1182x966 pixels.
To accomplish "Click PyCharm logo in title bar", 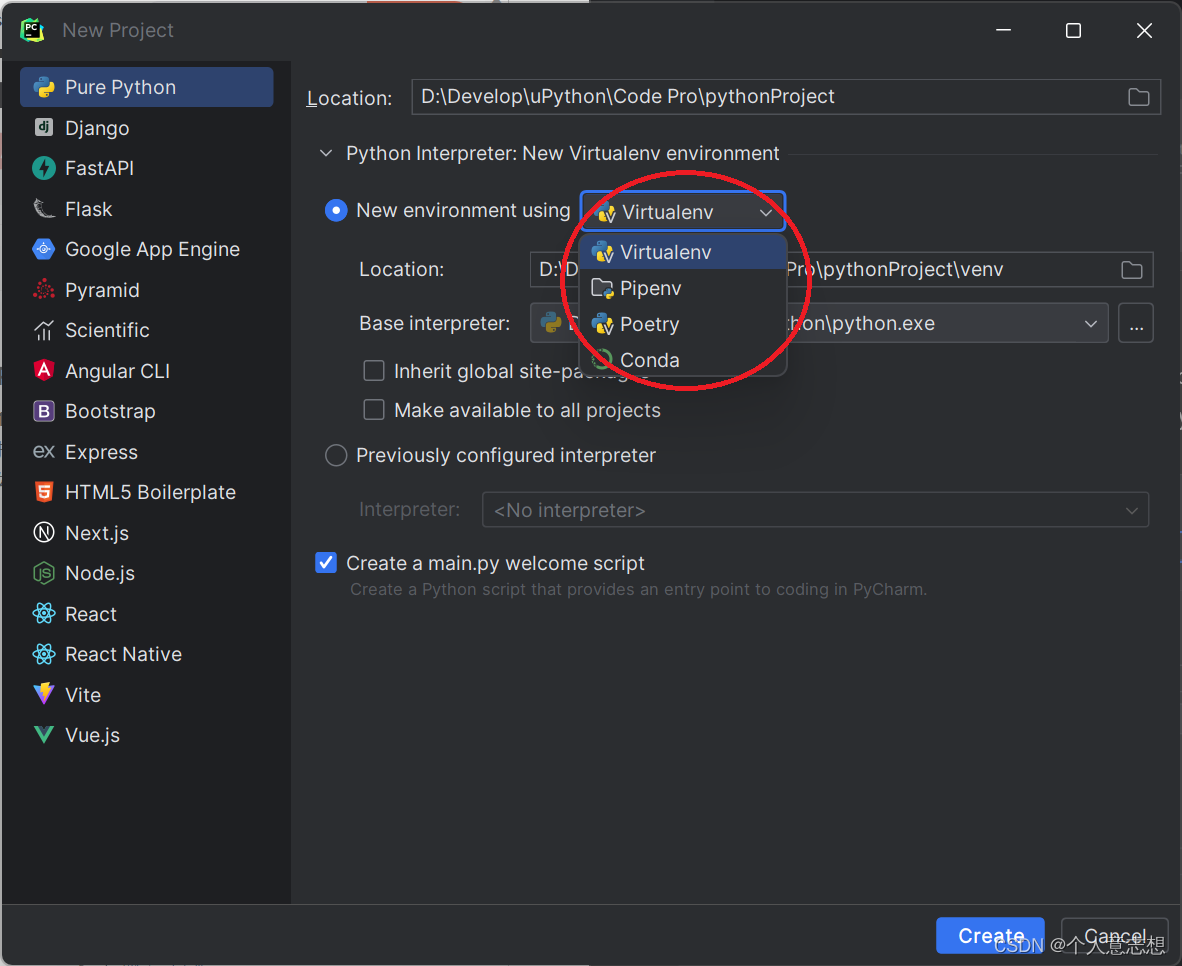I will coord(32,30).
